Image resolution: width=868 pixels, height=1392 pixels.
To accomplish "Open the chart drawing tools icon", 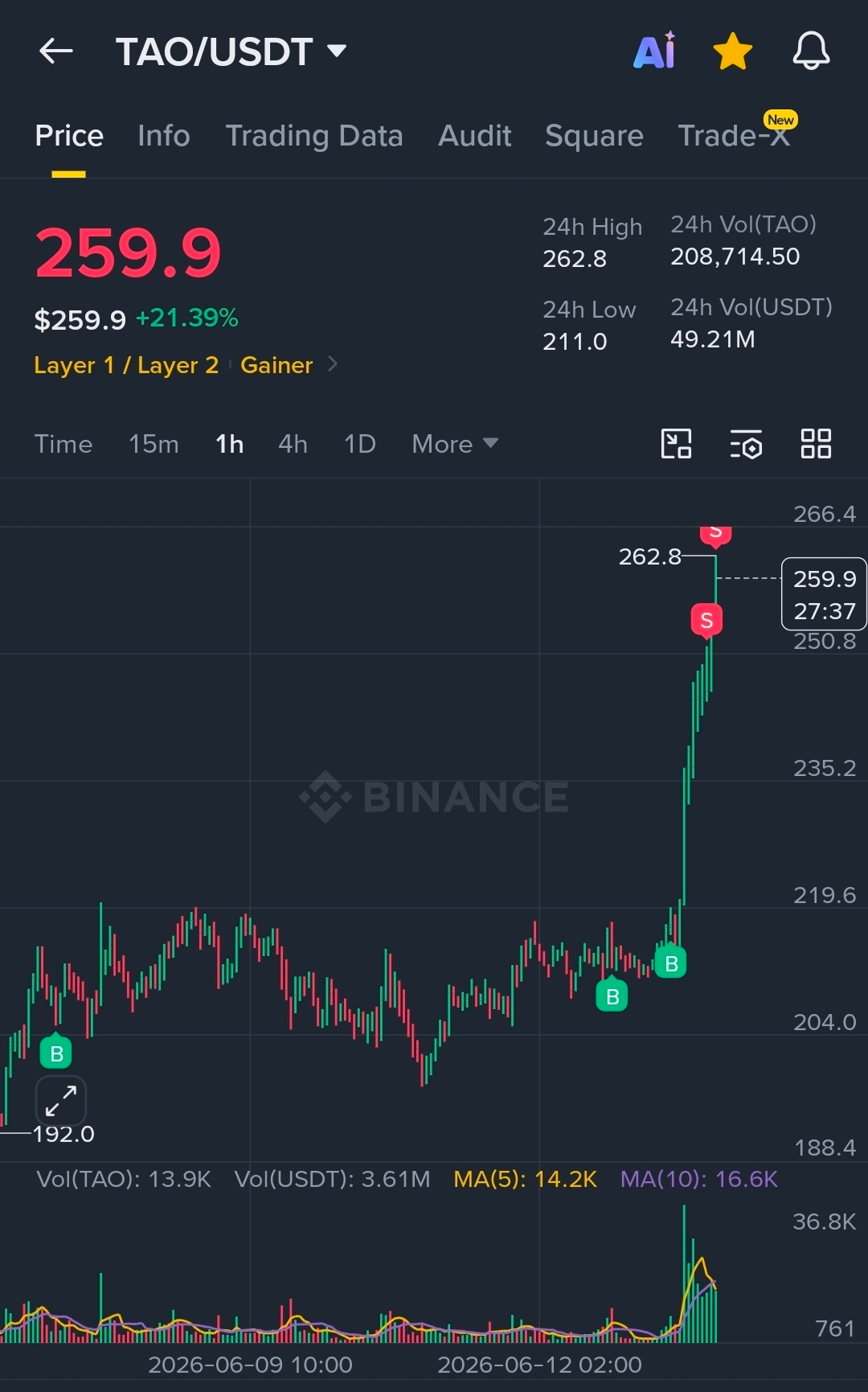I will pos(676,444).
